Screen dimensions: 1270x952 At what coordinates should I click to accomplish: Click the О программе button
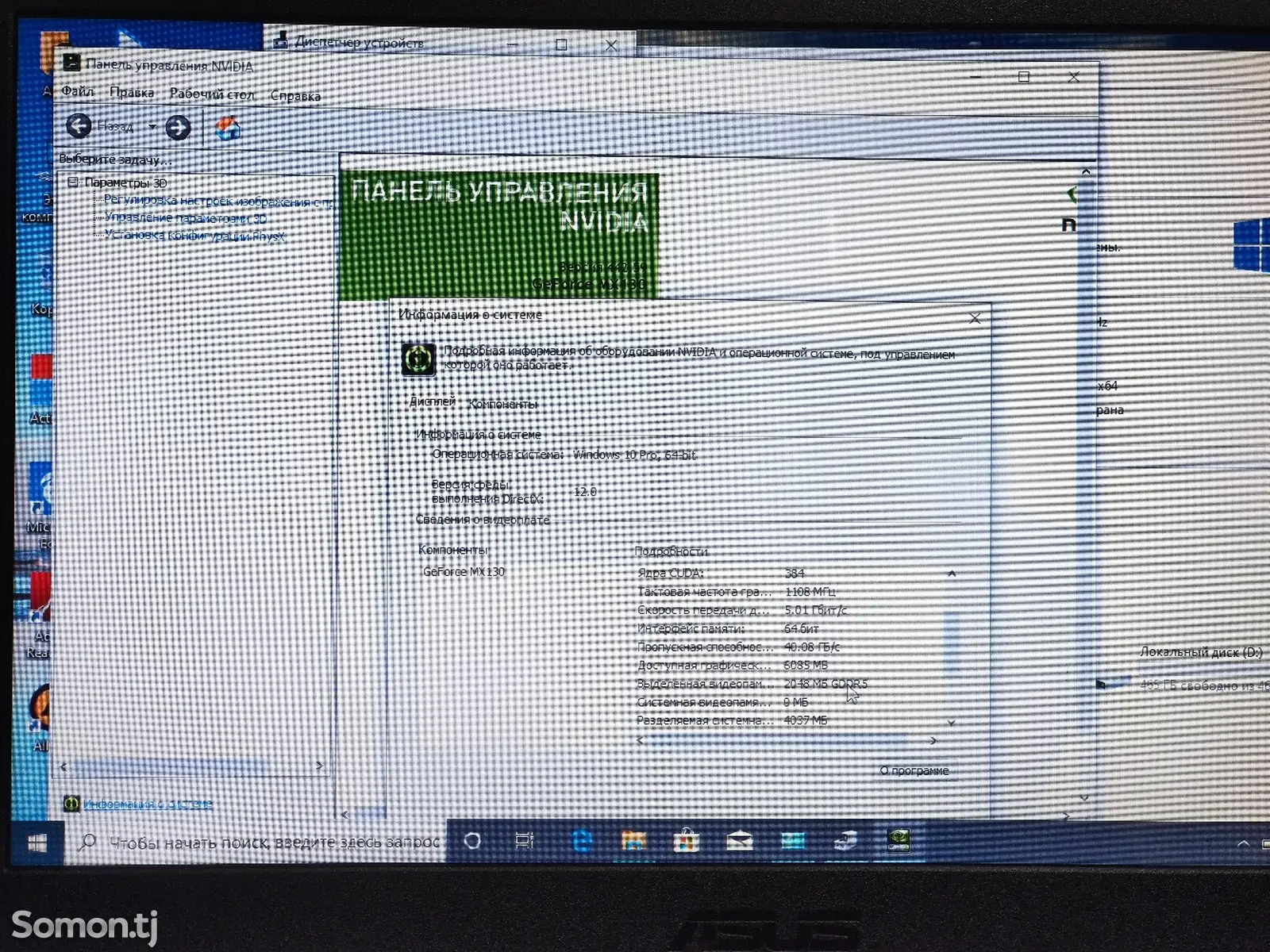coord(914,770)
